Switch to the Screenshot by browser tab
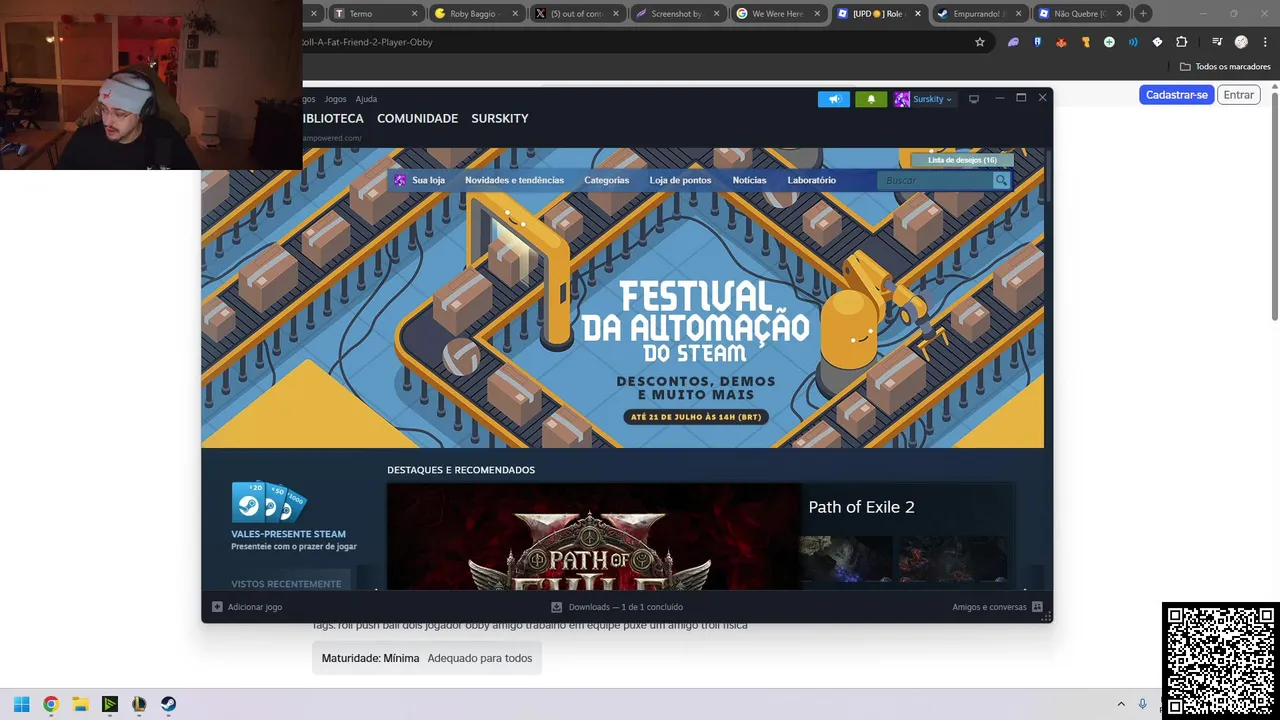1280x720 pixels. [x=675, y=13]
